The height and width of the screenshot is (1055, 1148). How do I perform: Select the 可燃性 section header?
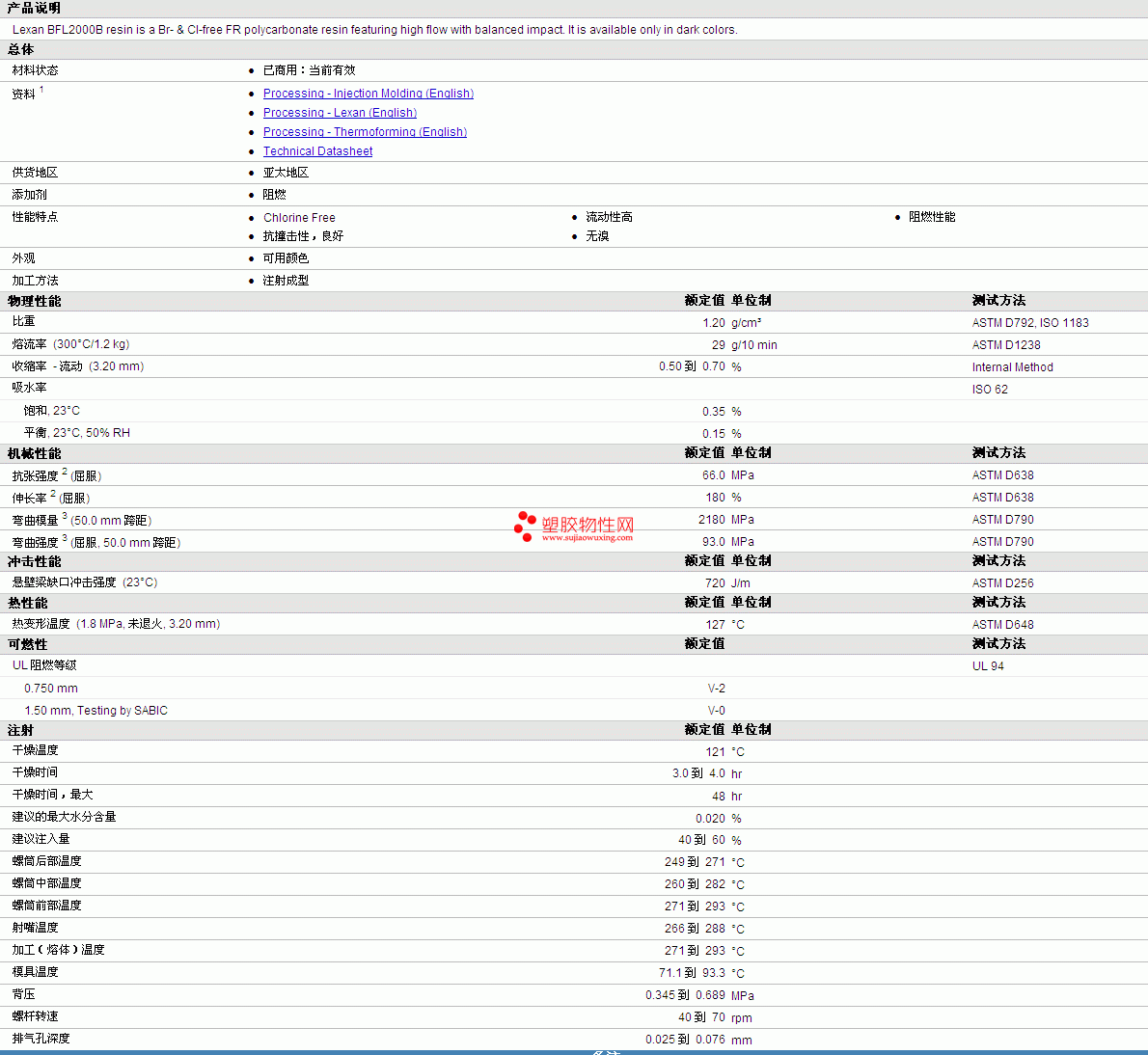click(27, 644)
